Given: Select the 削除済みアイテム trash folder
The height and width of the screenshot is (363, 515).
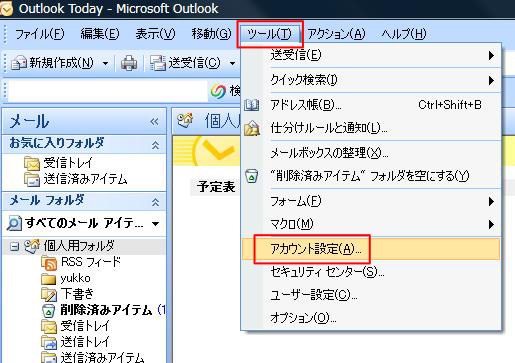Looking at the screenshot, I should (106, 310).
